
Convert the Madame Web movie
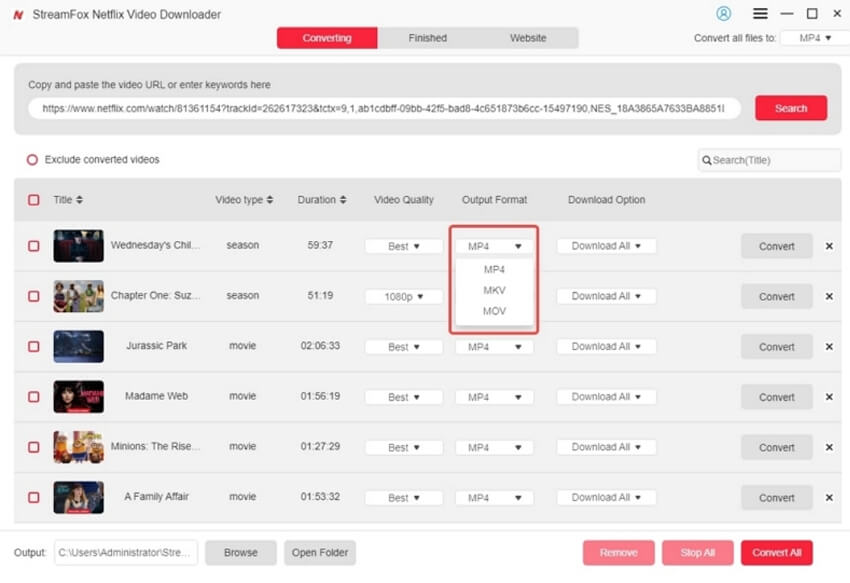pos(776,397)
